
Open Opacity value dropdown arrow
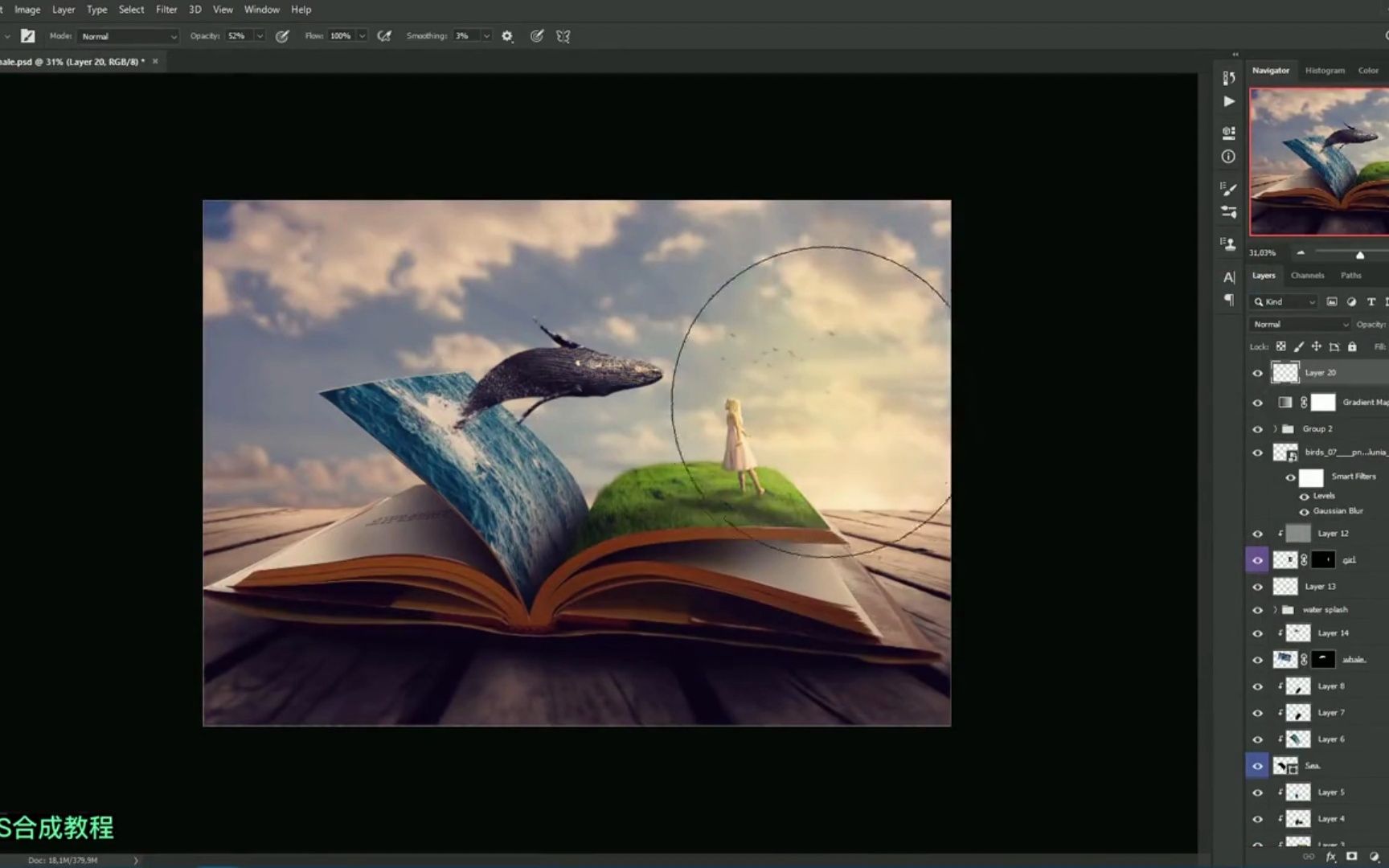[260, 36]
